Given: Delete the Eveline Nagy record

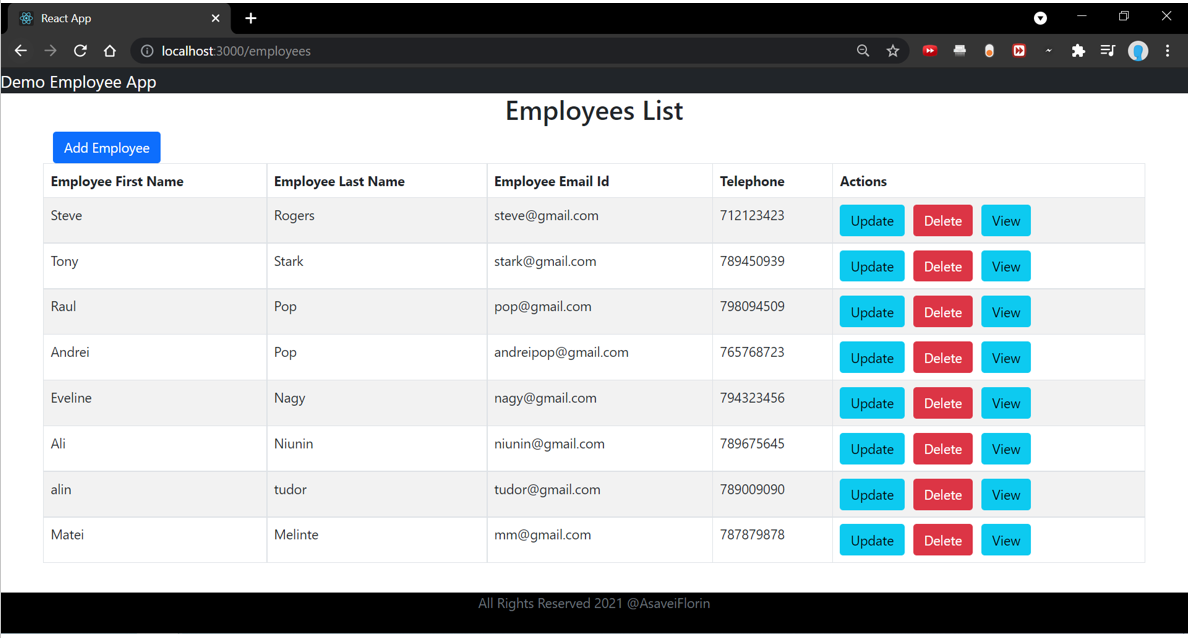Looking at the screenshot, I should pyautogui.click(x=943, y=404).
